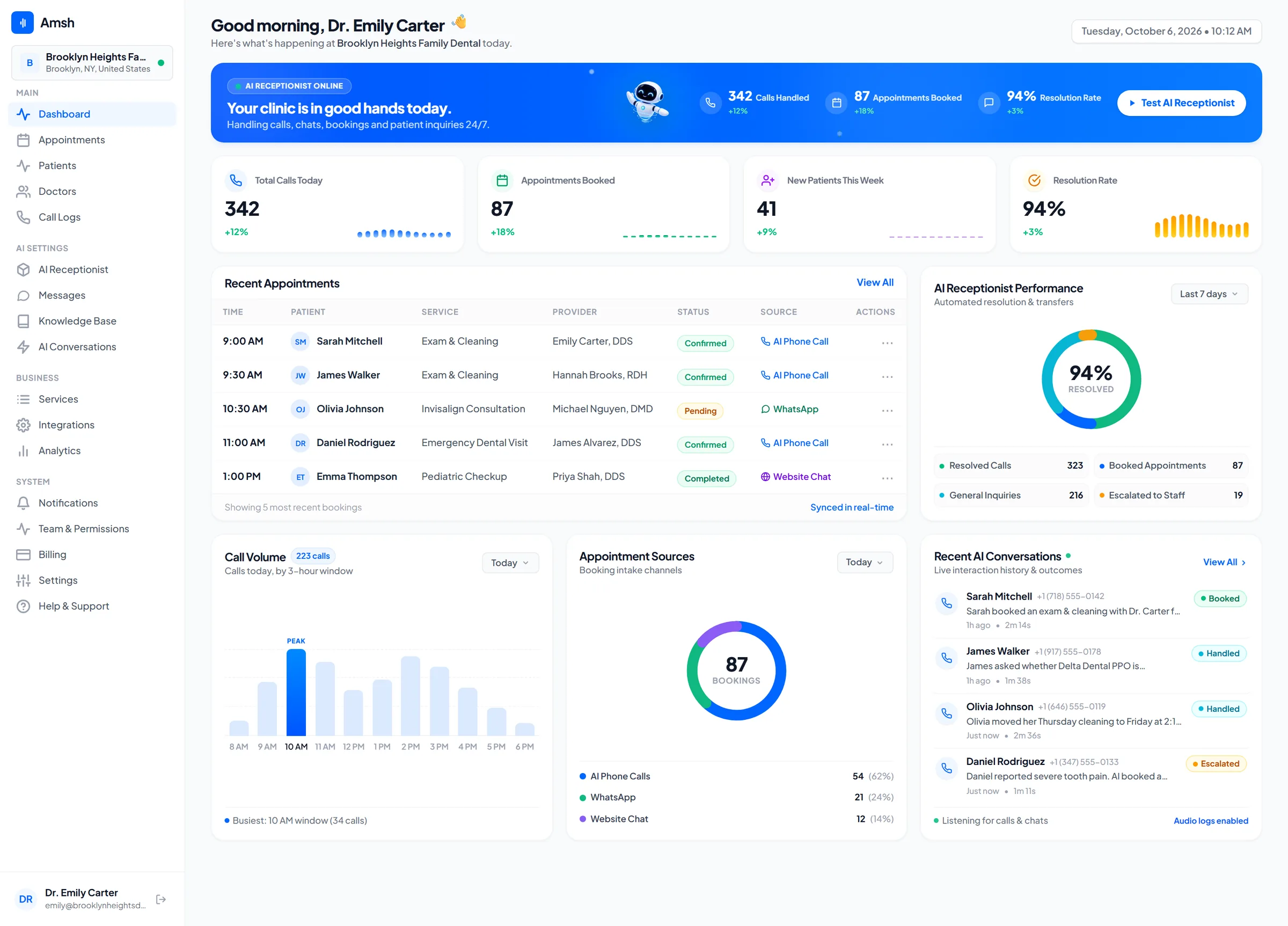Open Knowledge Base from sidebar

click(x=92, y=321)
